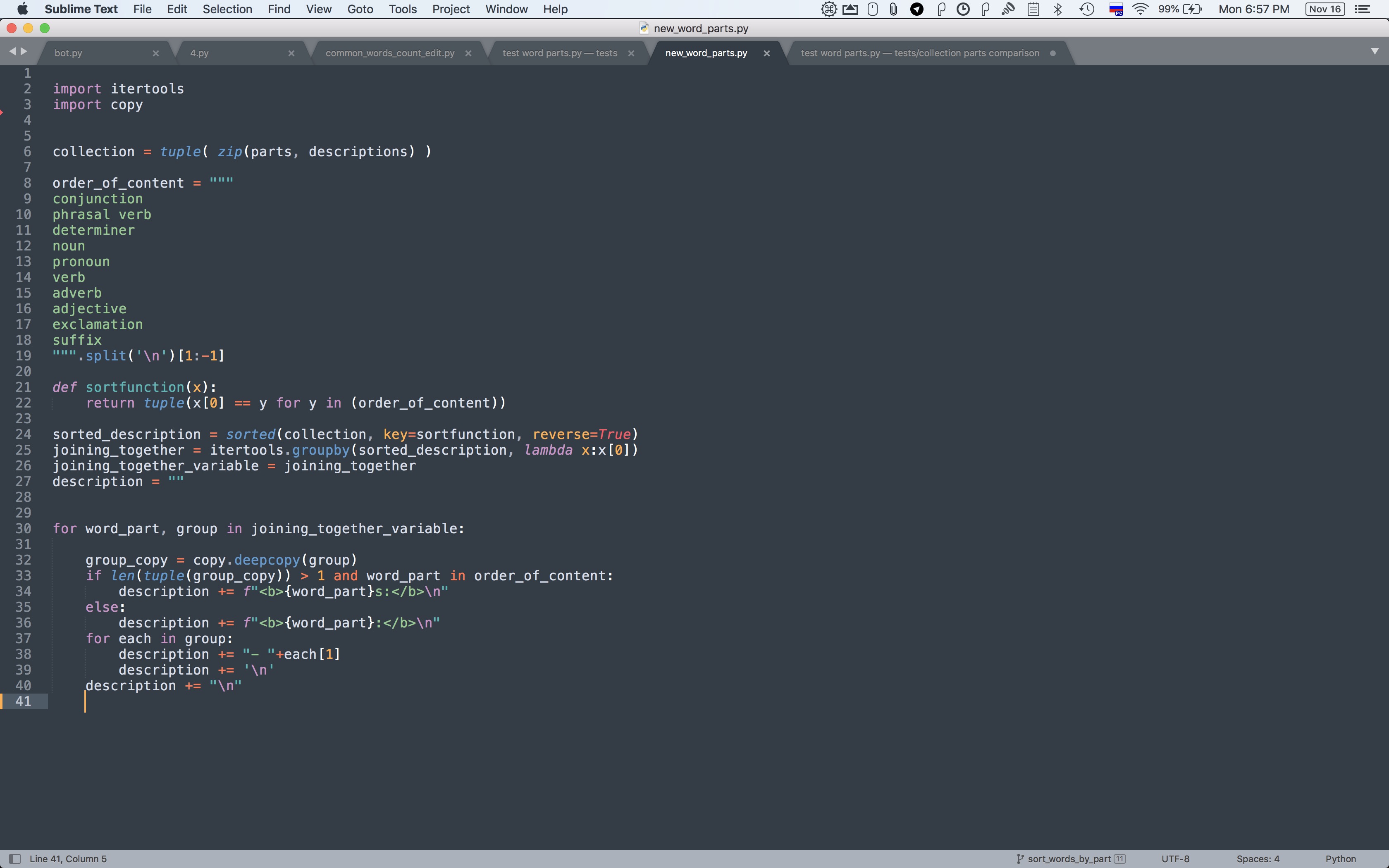This screenshot has height=868, width=1389.
Task: Open the Python syntax selector
Action: click(x=1340, y=859)
